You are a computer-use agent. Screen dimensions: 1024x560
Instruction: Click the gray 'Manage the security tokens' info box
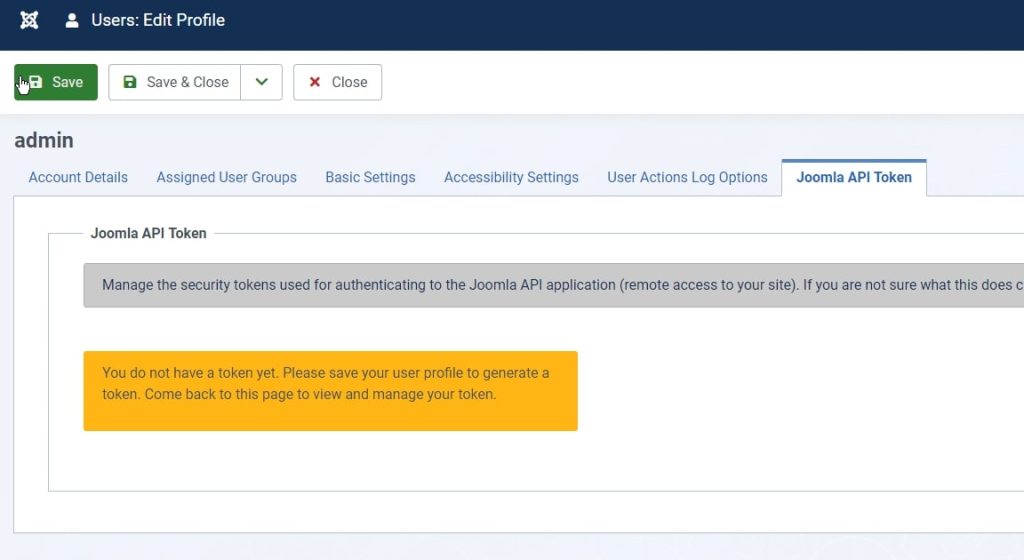[x=553, y=285]
